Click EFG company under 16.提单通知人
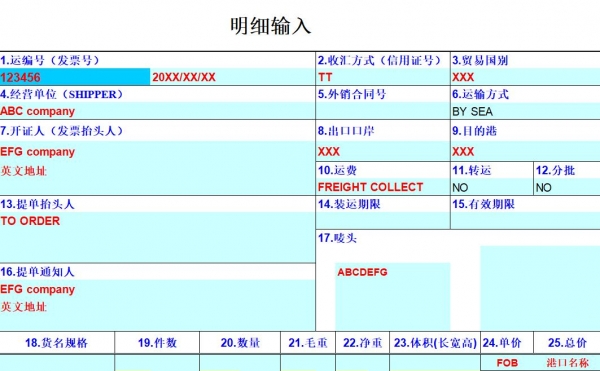600x371 pixels. pyautogui.click(x=38, y=290)
